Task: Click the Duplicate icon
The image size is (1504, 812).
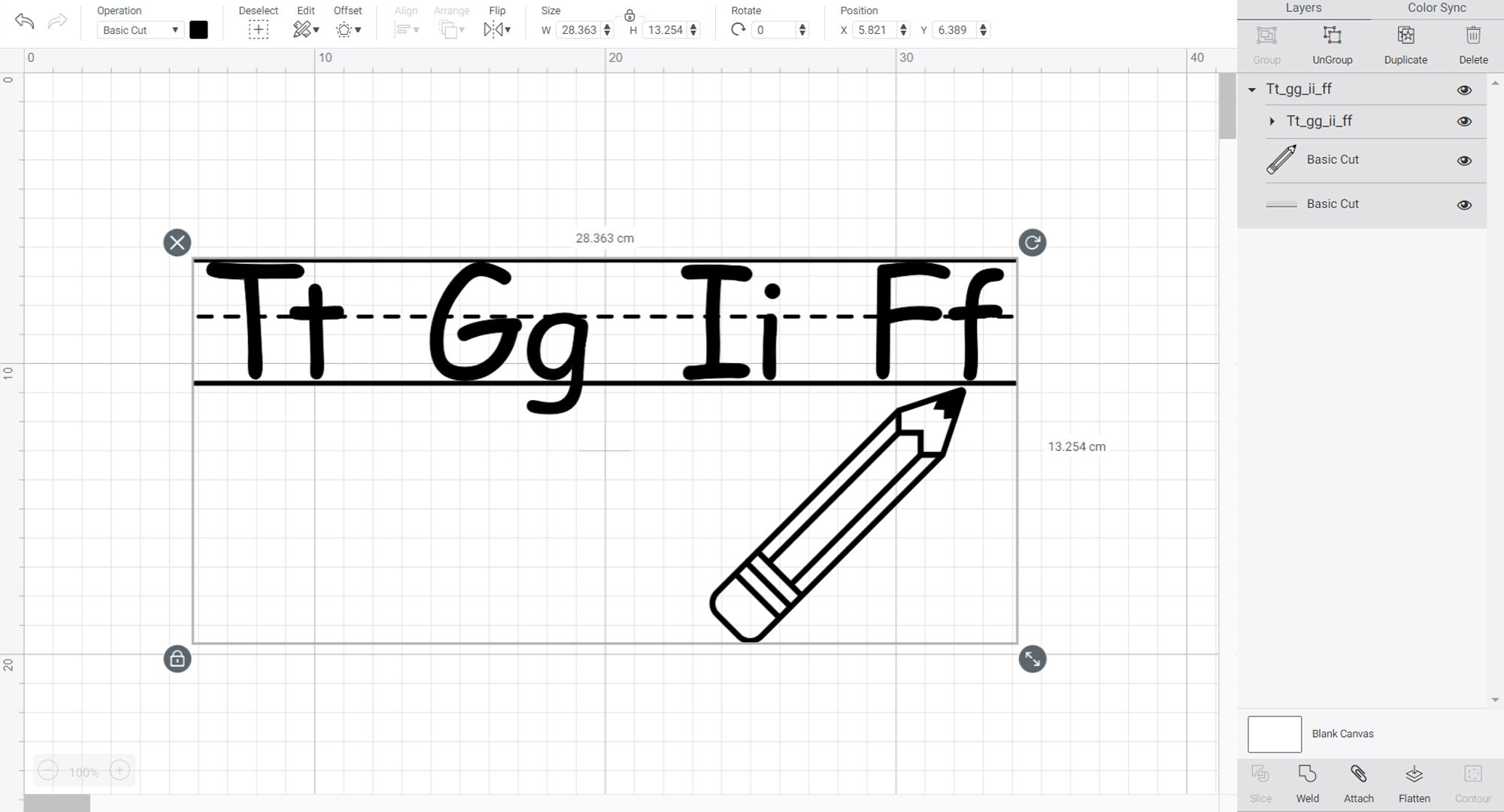Action: click(1405, 43)
